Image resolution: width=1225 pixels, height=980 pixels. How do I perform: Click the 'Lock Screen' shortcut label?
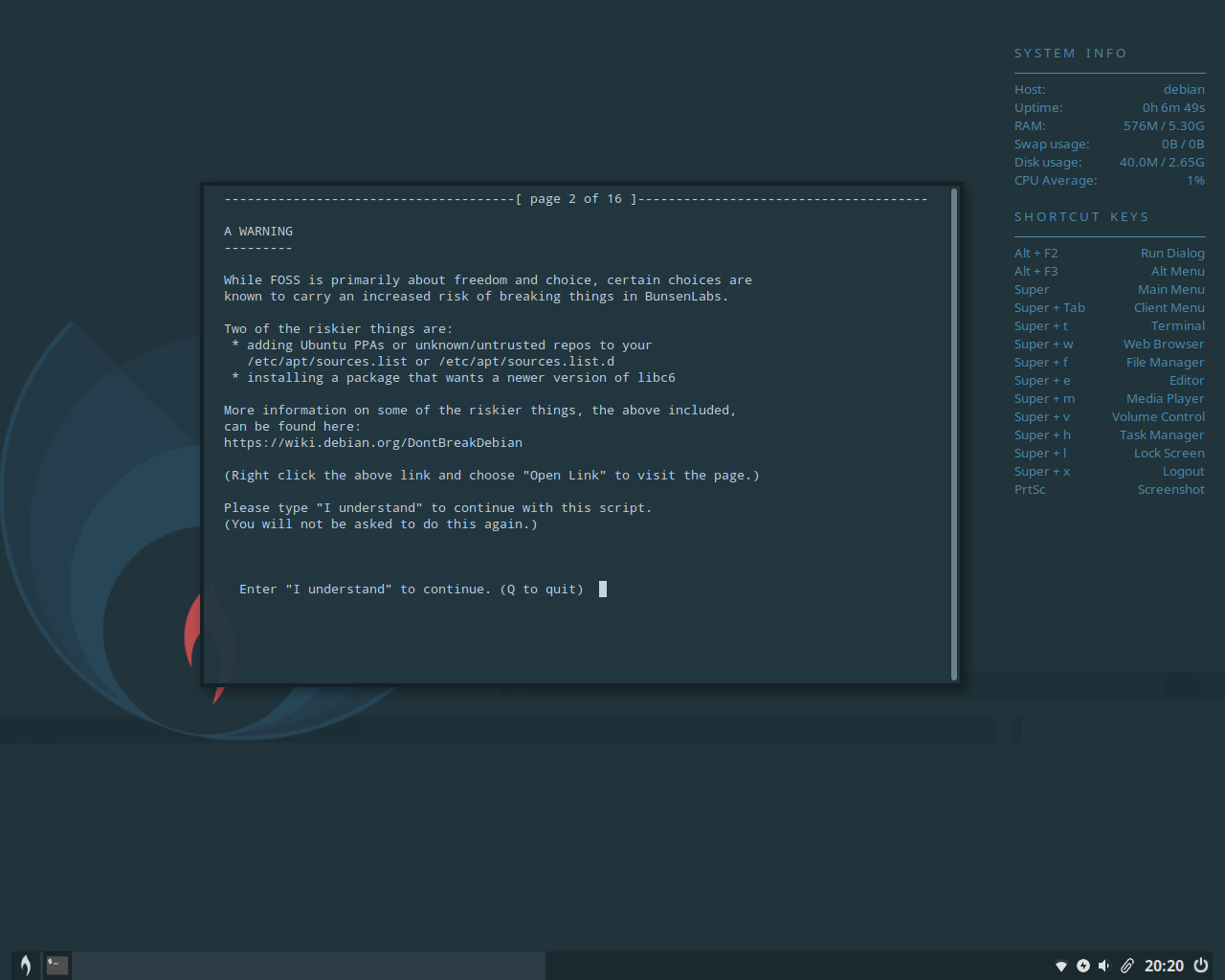point(1169,453)
